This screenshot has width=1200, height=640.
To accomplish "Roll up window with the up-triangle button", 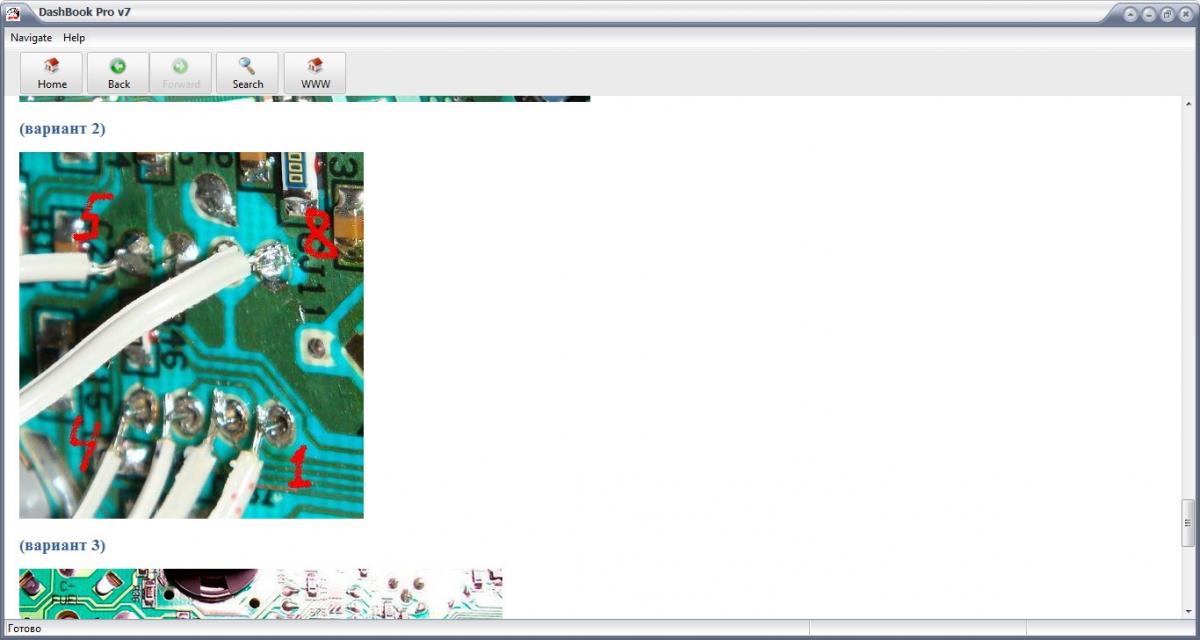I will point(1130,14).
